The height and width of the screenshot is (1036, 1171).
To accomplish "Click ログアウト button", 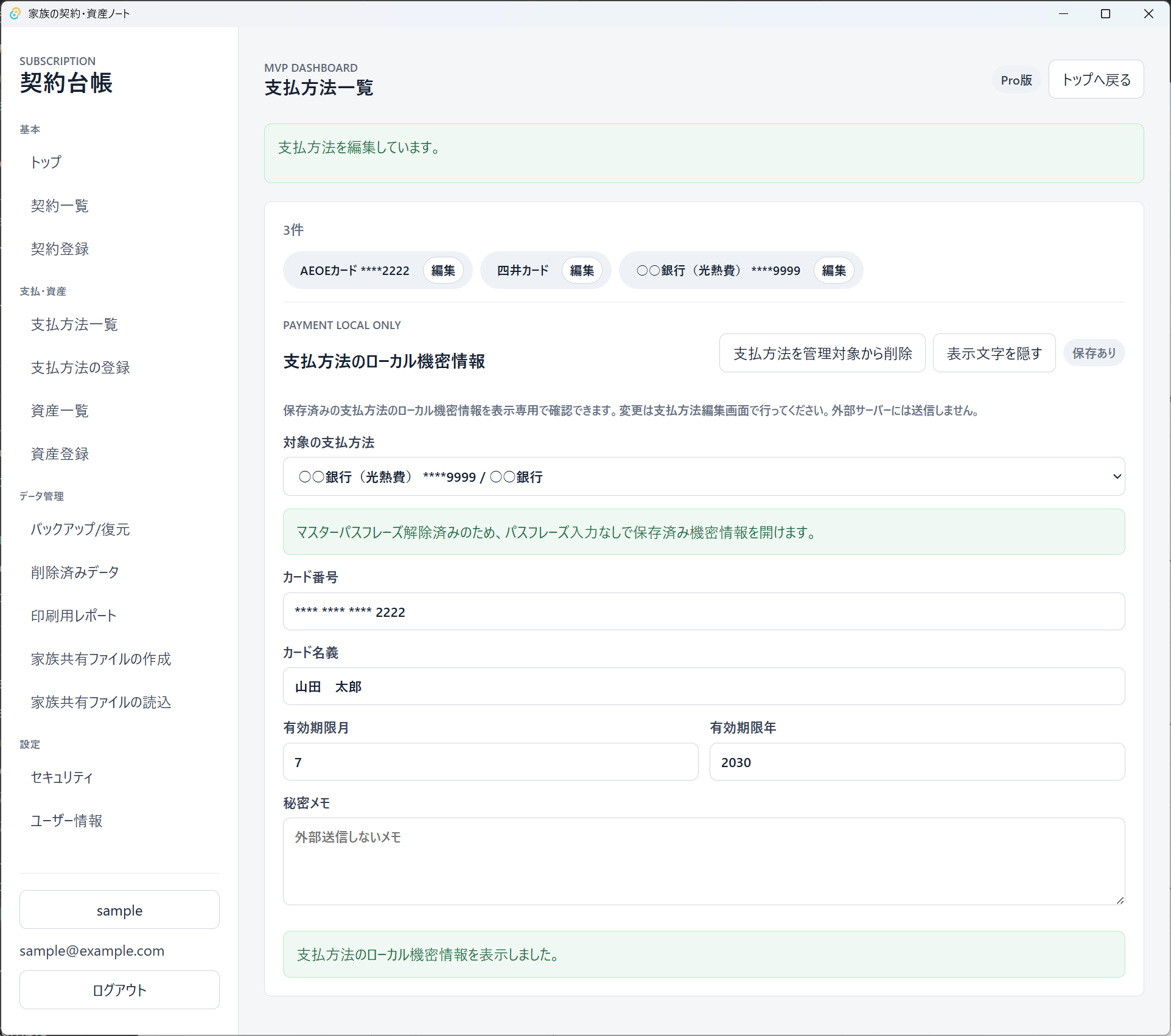I will pyautogui.click(x=119, y=990).
